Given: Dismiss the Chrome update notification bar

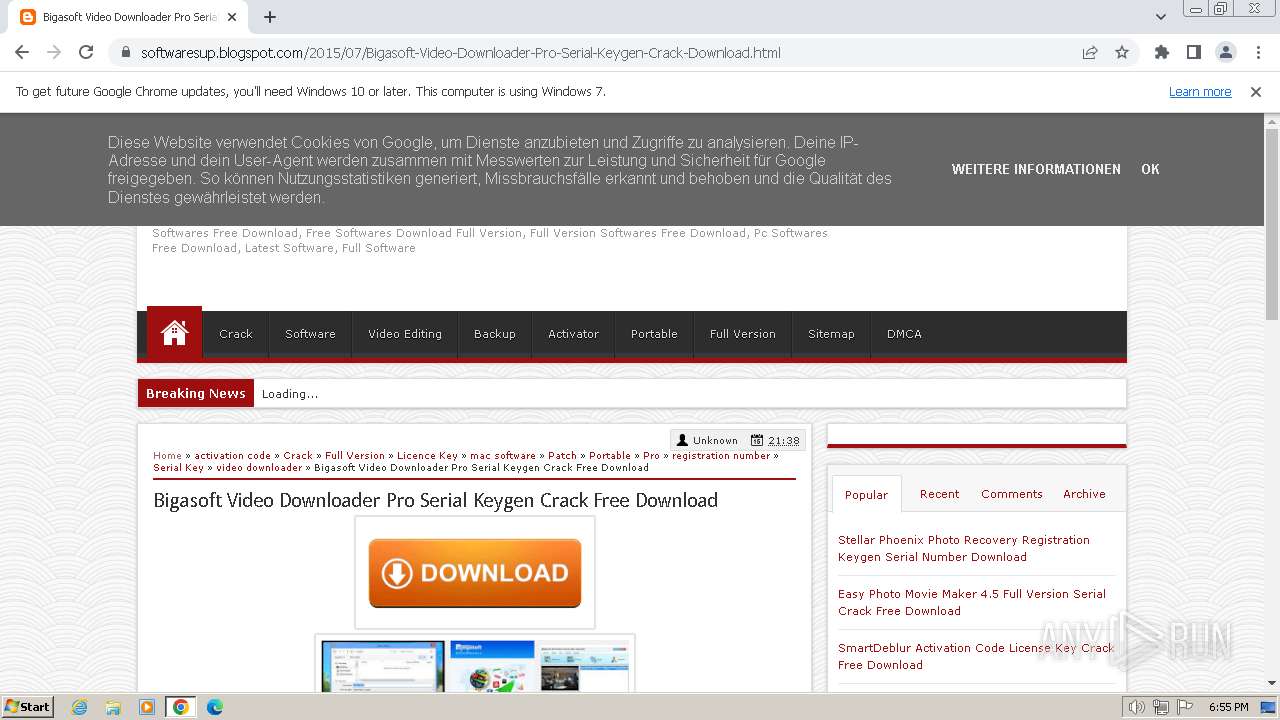Looking at the screenshot, I should 1256,92.
